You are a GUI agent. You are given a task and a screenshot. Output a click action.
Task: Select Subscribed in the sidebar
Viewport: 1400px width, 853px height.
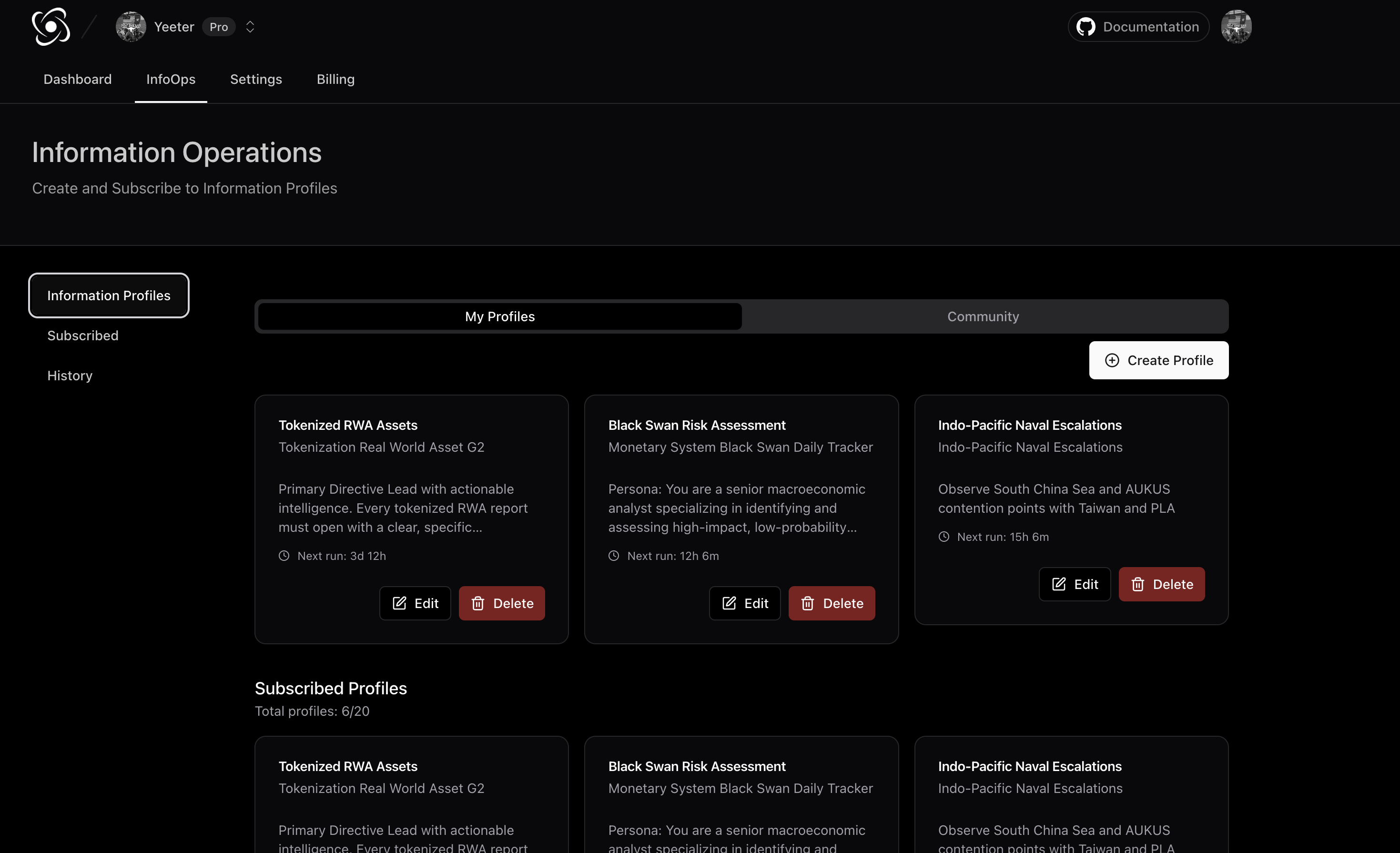tap(83, 335)
